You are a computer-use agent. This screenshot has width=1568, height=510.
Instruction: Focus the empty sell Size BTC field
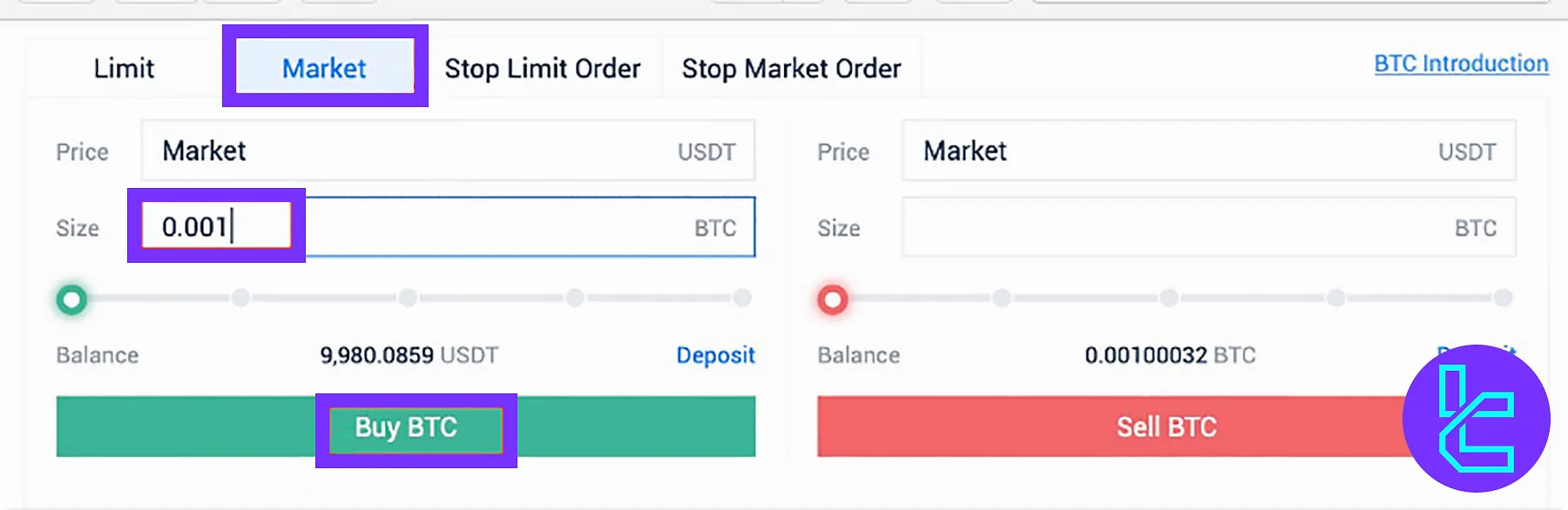coord(1209,227)
